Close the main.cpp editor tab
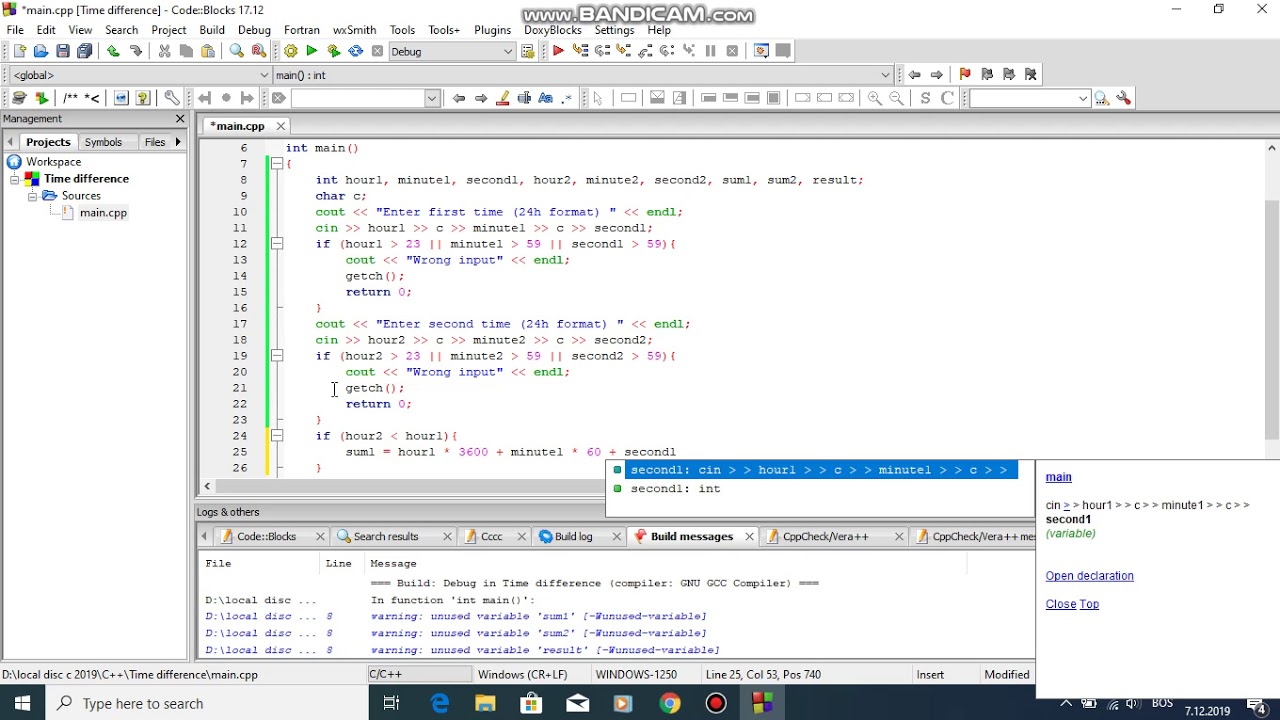The height and width of the screenshot is (720, 1280). pos(281,126)
